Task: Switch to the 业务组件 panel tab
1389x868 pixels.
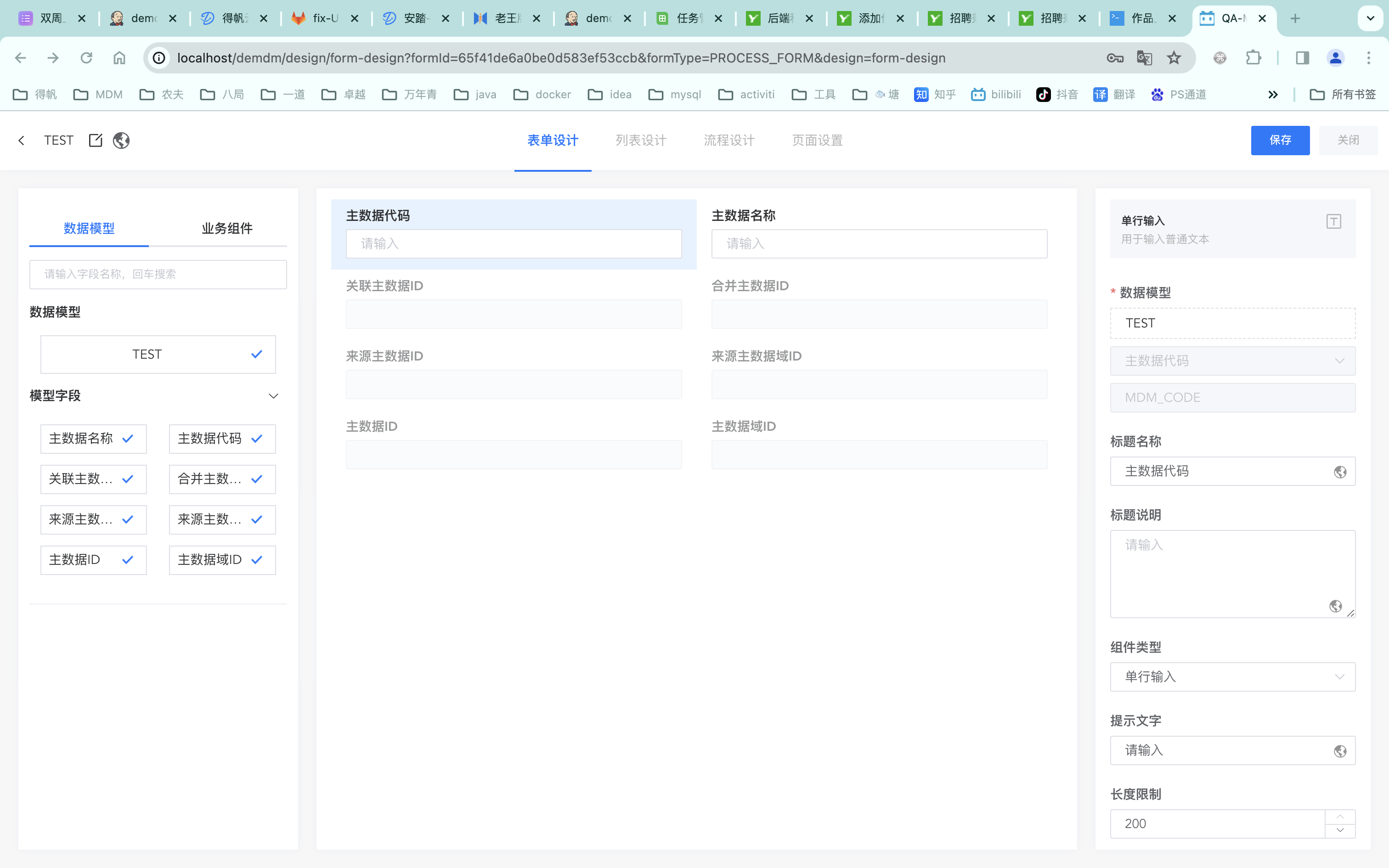Action: tap(227, 229)
